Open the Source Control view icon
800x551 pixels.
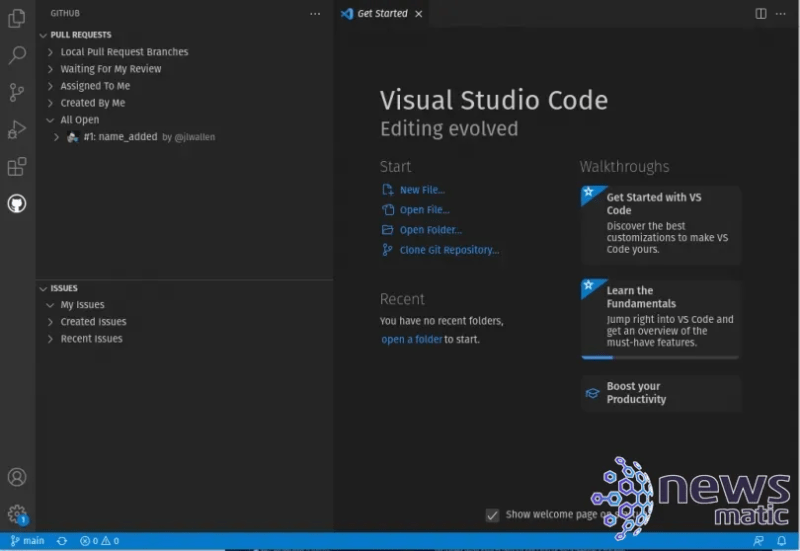(17, 92)
